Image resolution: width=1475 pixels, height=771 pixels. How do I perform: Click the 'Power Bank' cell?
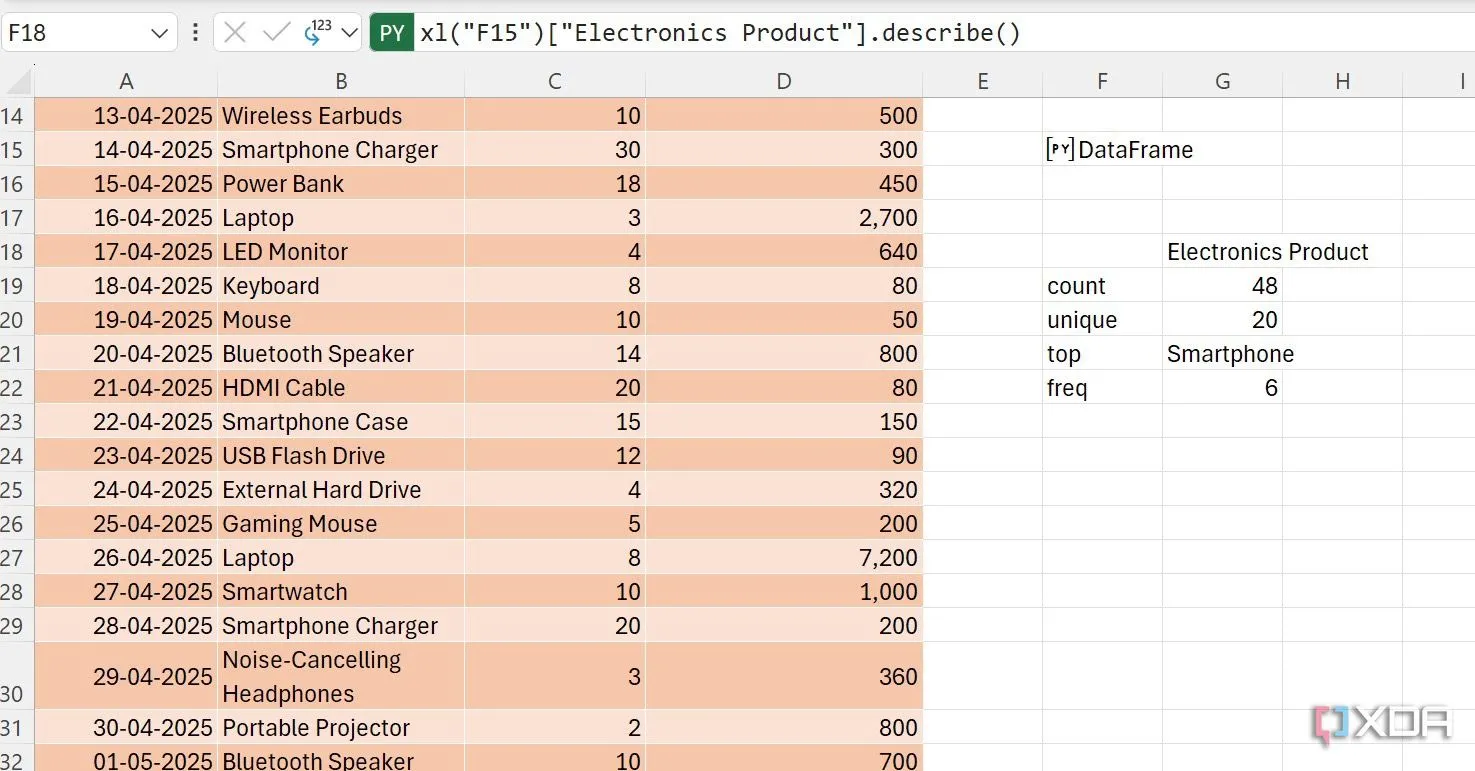click(x=341, y=184)
